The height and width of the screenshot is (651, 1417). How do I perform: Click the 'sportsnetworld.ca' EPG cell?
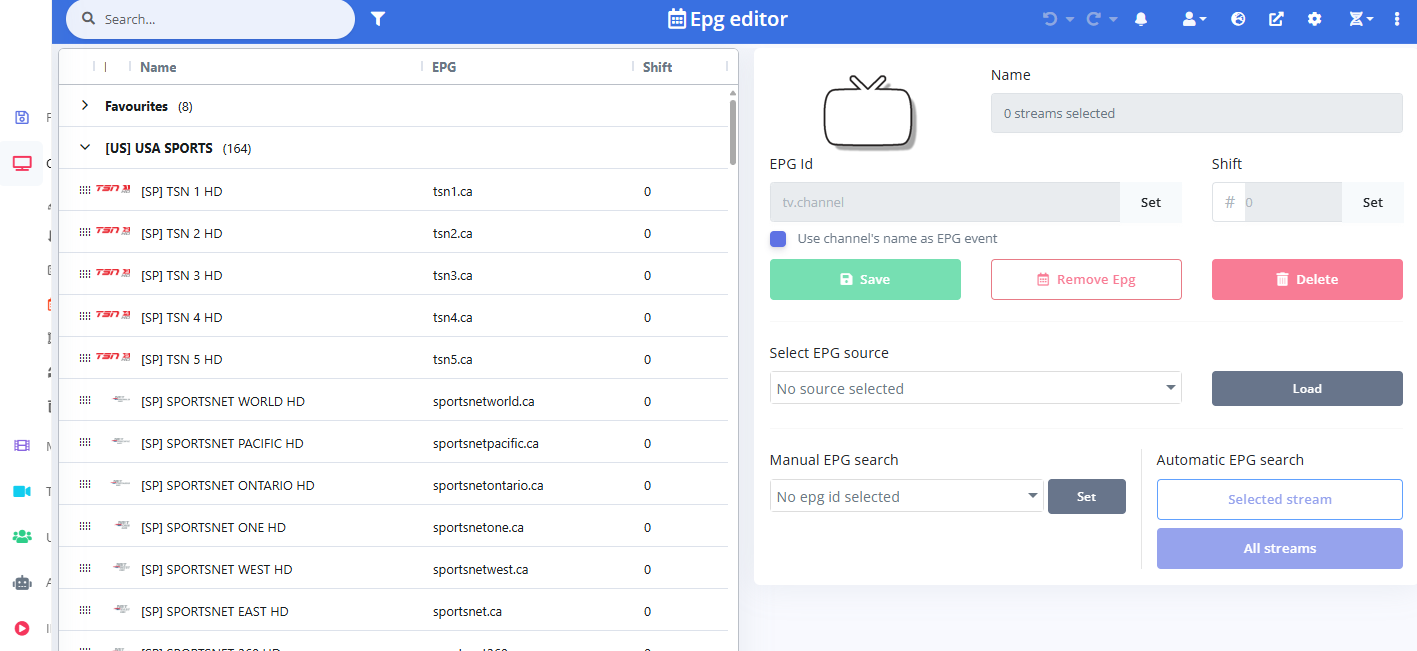[x=484, y=401]
